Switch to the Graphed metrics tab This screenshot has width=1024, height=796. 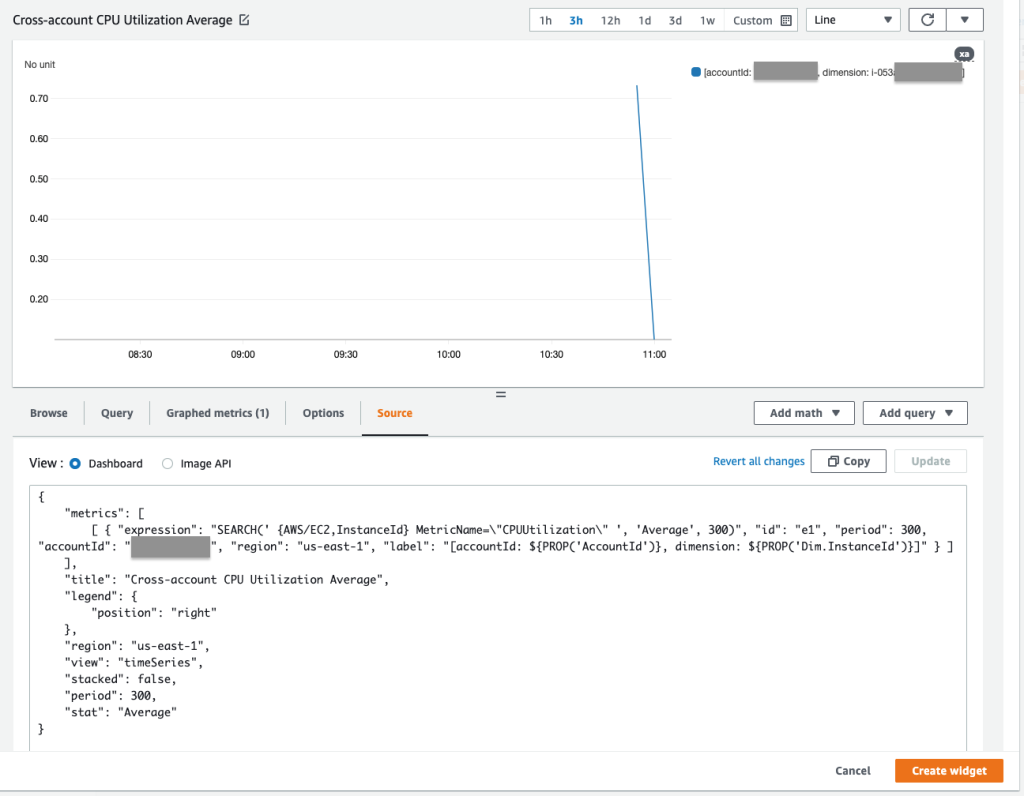217,412
